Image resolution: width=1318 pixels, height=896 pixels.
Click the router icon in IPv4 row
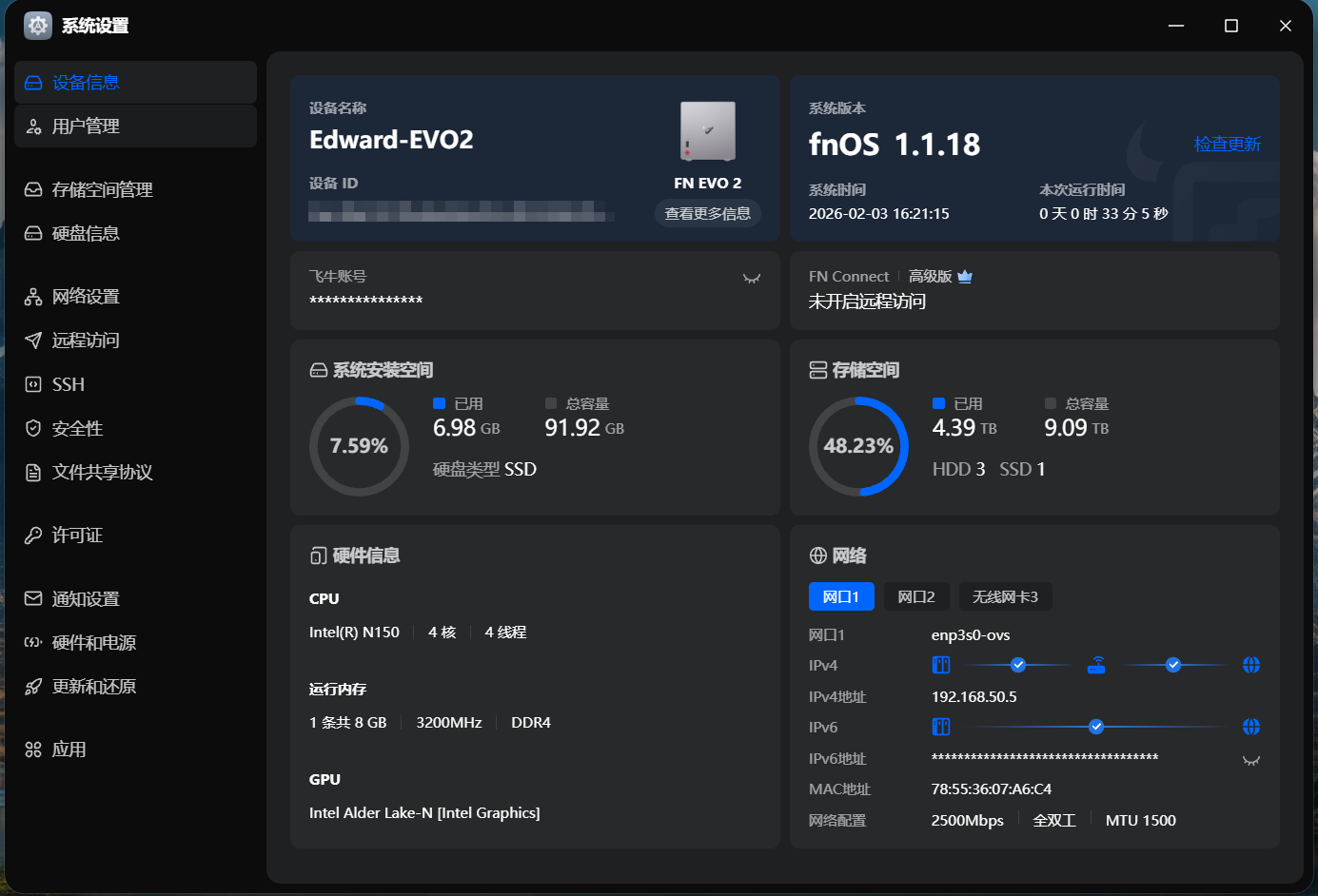(1096, 665)
